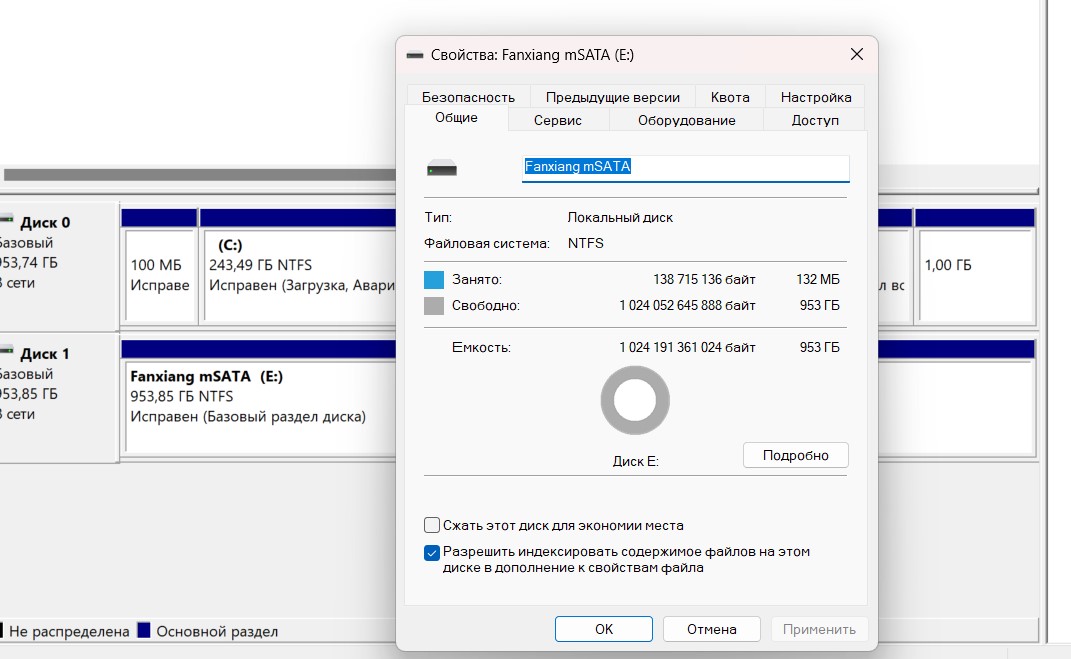The width and height of the screenshot is (1071, 659).
Task: Click the drive label field Fanxiang mSATA
Action: click(686, 168)
